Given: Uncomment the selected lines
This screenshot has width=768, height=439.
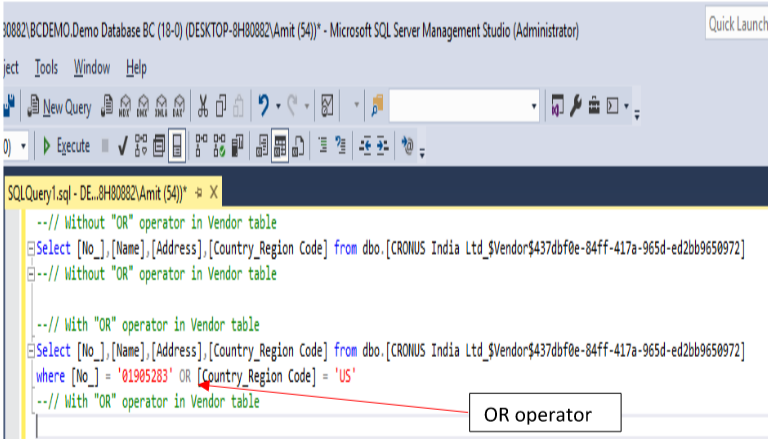Looking at the screenshot, I should coord(340,146).
